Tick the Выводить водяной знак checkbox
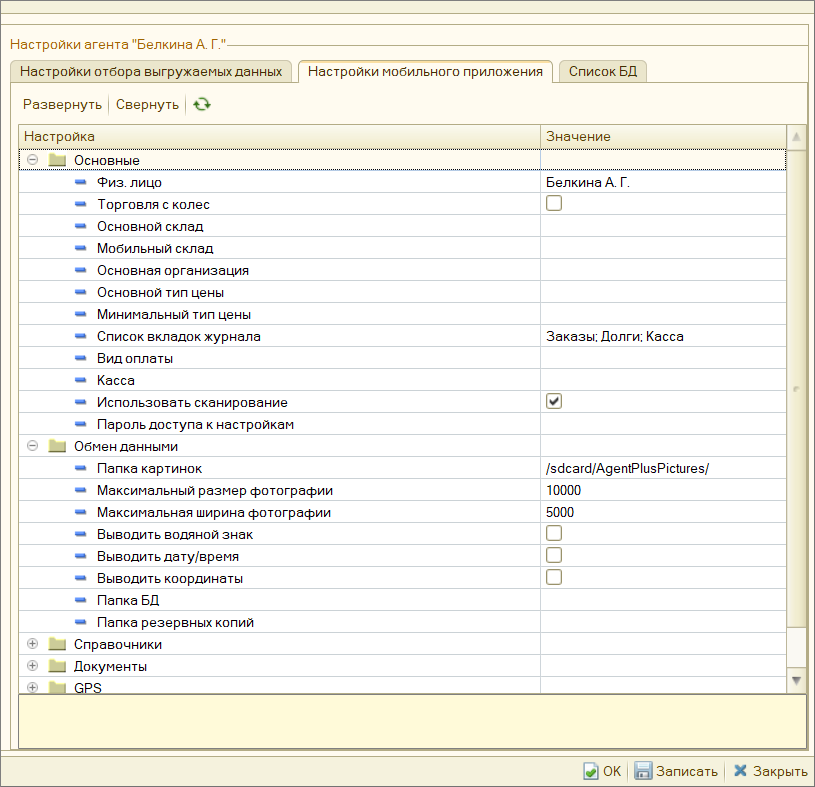 [x=554, y=533]
